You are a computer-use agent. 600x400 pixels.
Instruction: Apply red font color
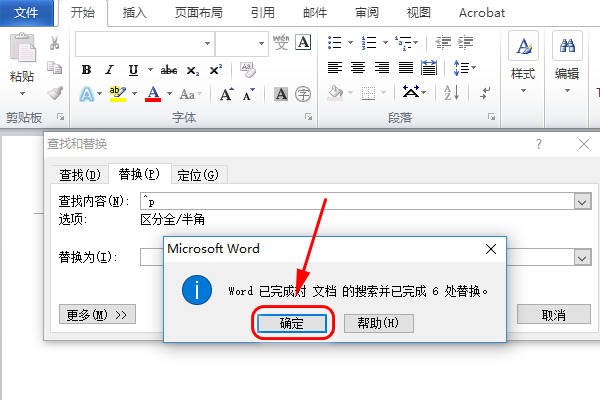point(153,94)
